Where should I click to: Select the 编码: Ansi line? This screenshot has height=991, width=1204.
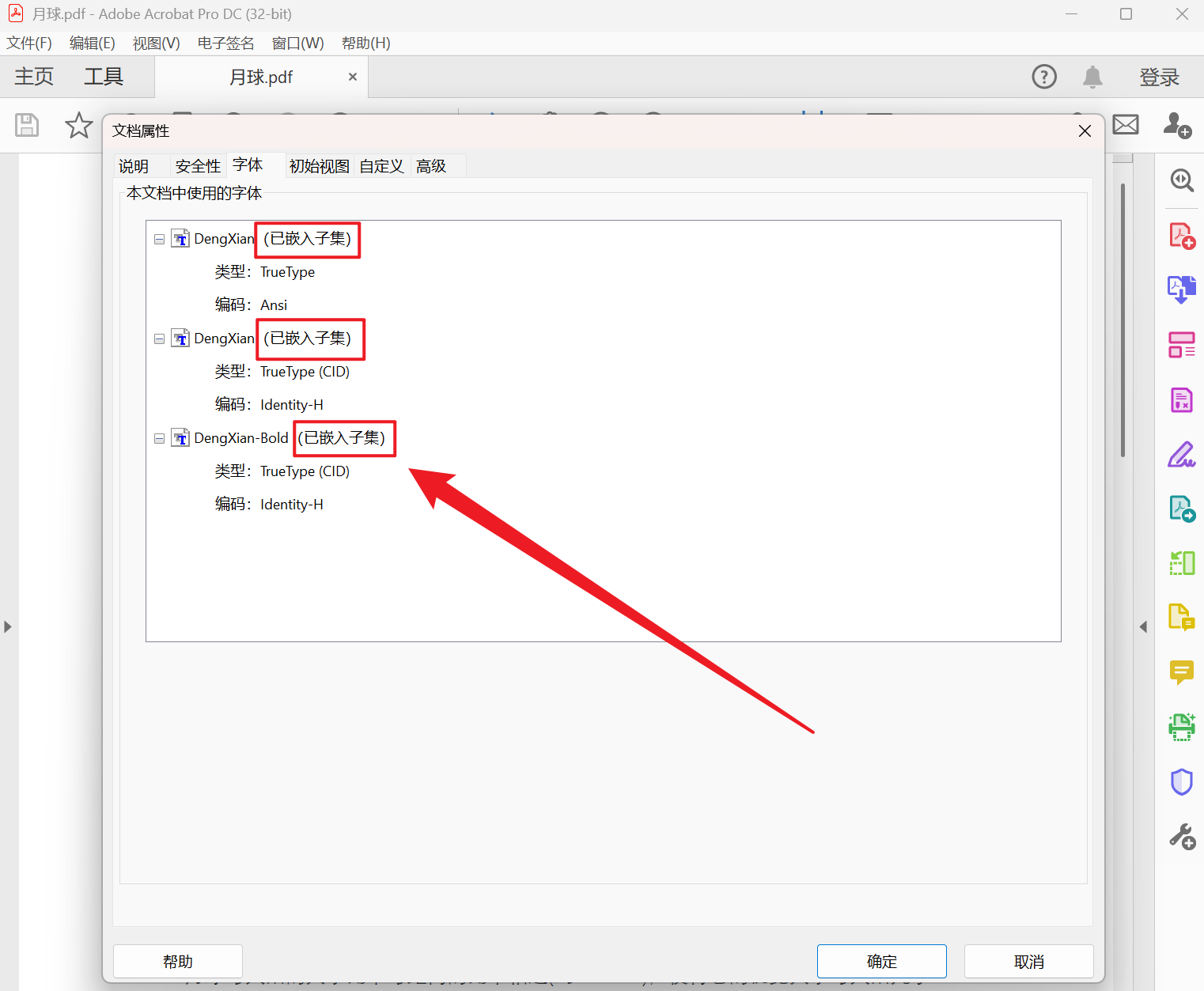tap(251, 305)
